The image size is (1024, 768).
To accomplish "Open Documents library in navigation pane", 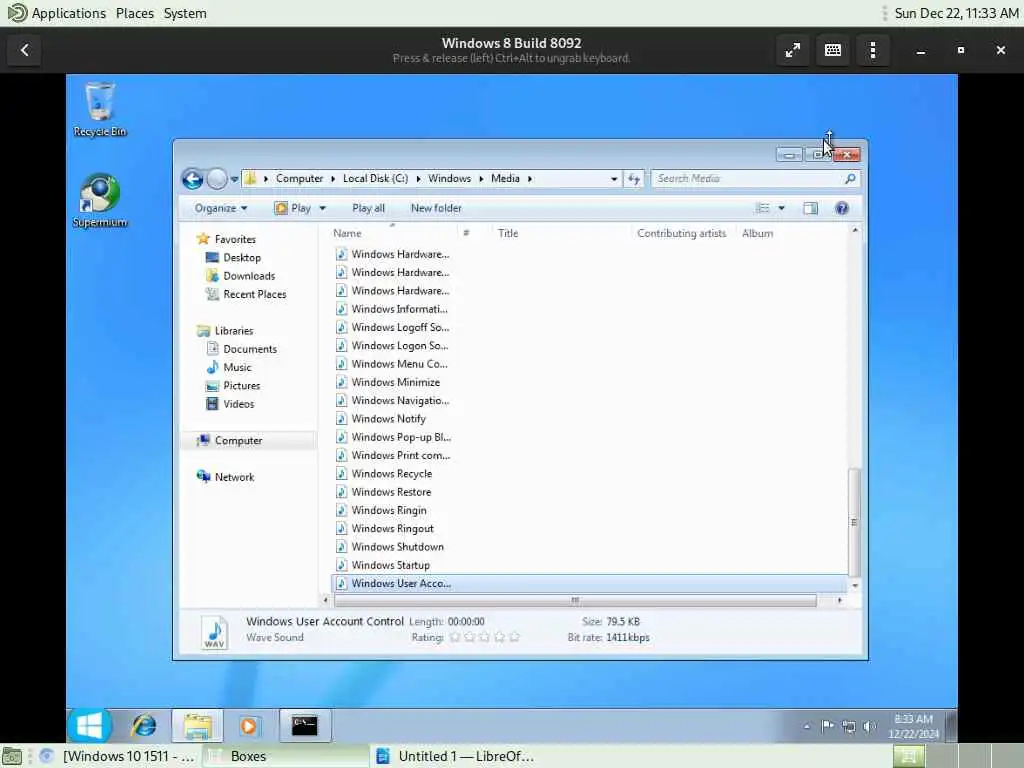I will [249, 349].
